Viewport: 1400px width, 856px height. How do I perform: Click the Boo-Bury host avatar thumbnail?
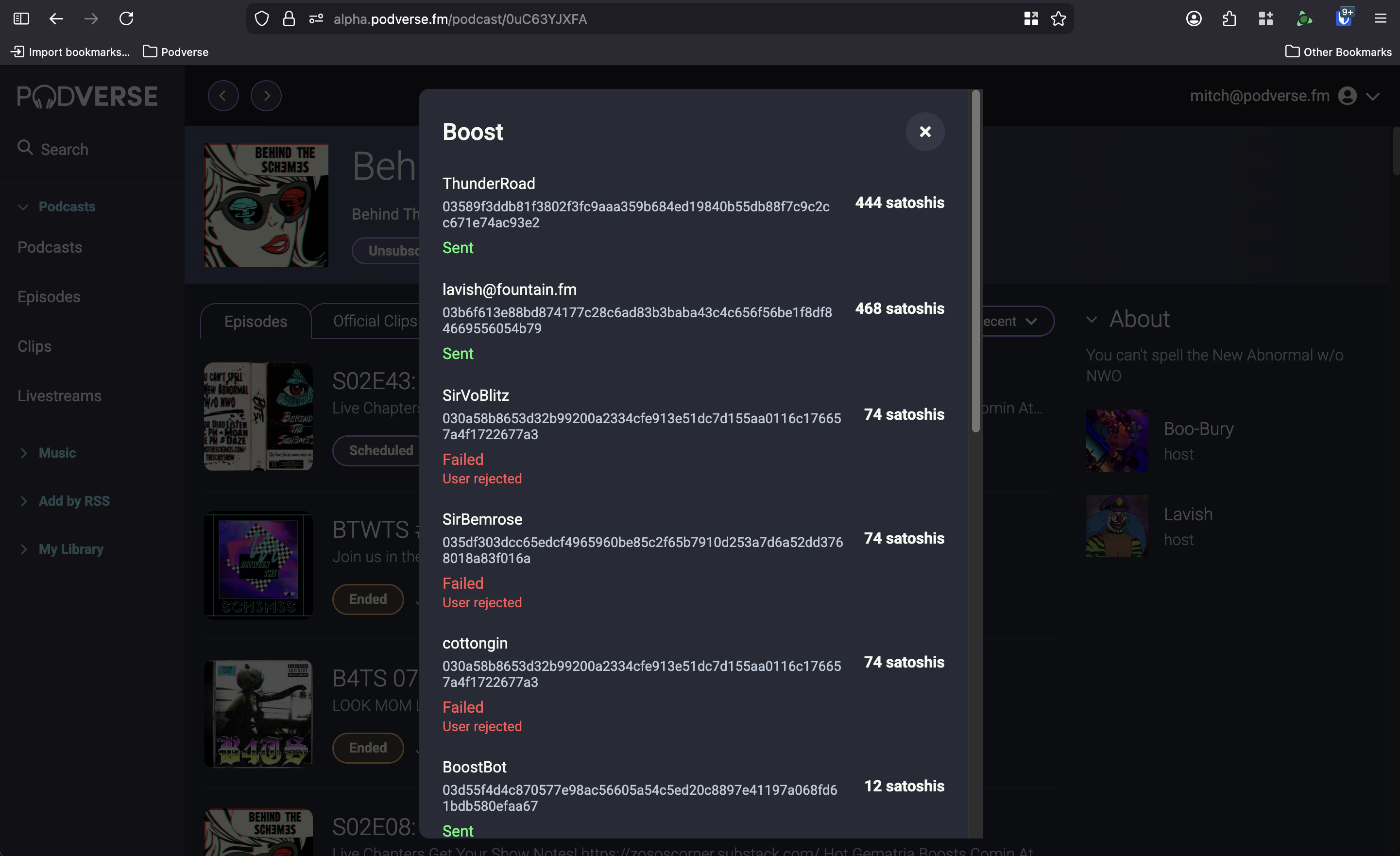click(1116, 441)
